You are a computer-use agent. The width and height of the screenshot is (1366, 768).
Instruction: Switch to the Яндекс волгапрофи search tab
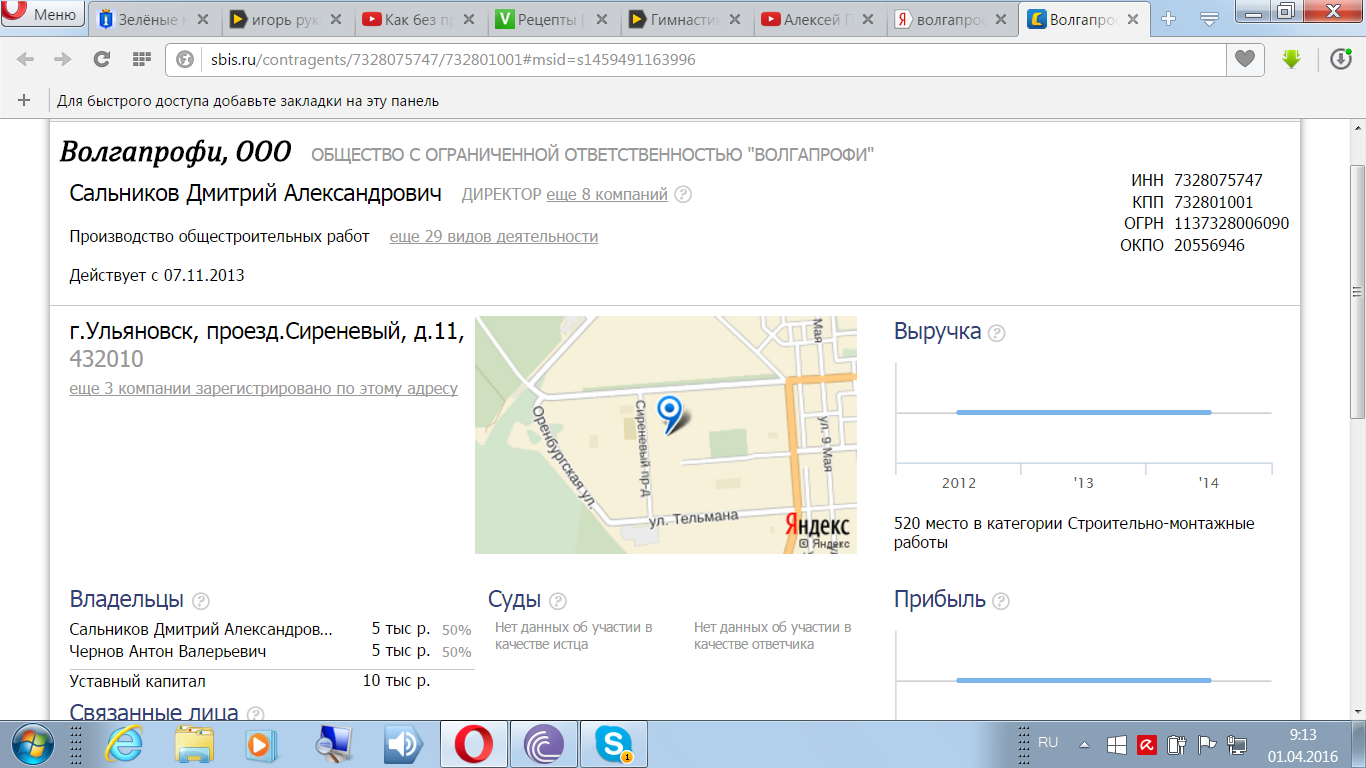(950, 18)
